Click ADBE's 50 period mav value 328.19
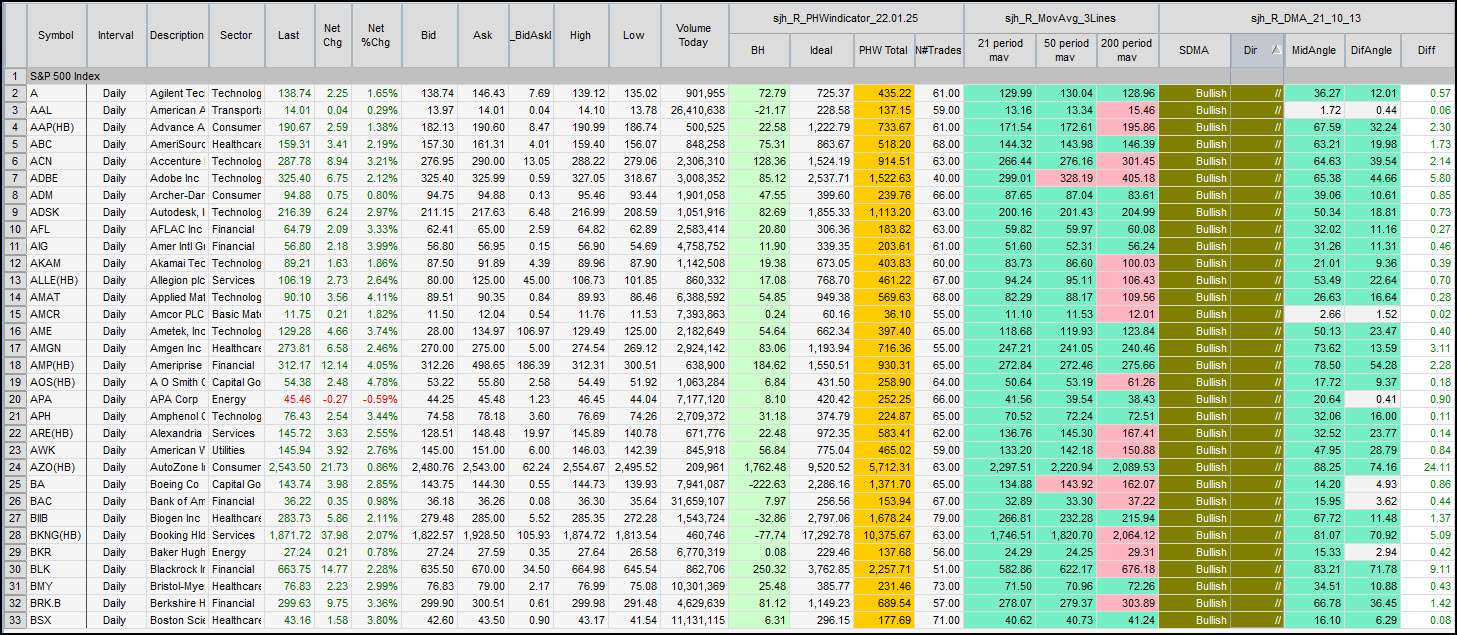This screenshot has width=1457, height=635. coord(1076,178)
